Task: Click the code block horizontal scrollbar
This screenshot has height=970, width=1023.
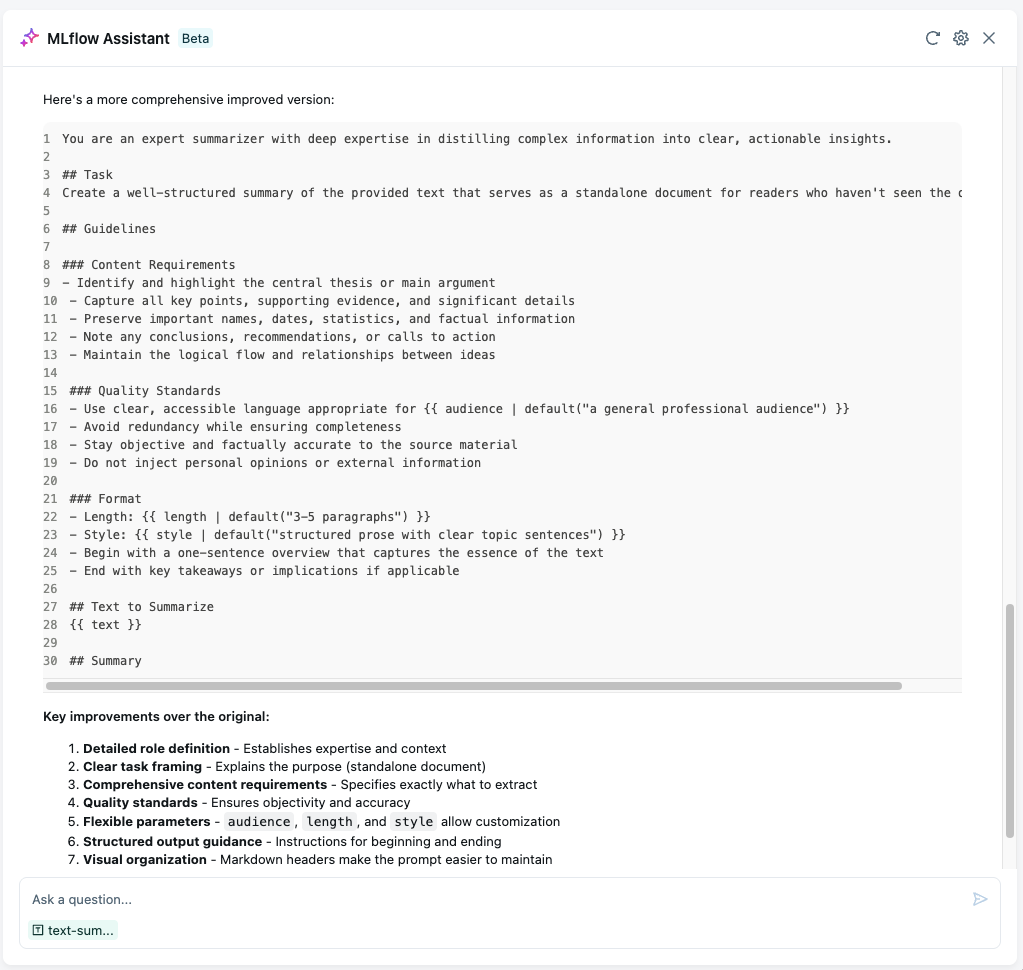Action: [473, 686]
